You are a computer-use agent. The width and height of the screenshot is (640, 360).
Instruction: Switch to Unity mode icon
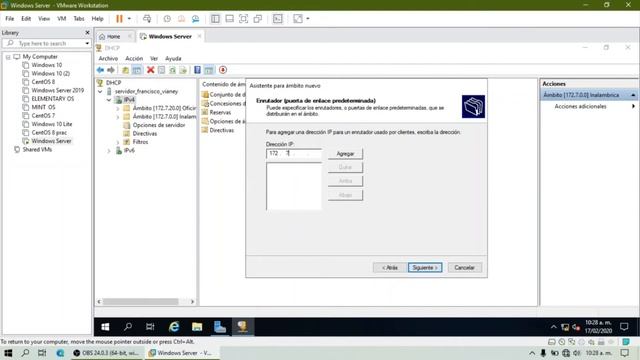(258, 19)
